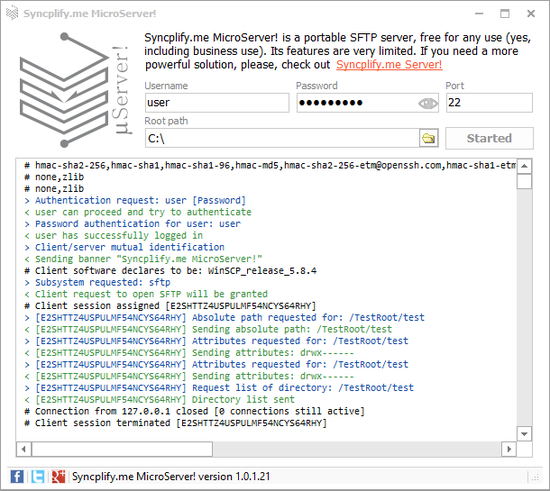Click the log line mentioning WinSCP_release_5.8.4
Image resolution: width=550 pixels, height=491 pixels.
point(170,271)
